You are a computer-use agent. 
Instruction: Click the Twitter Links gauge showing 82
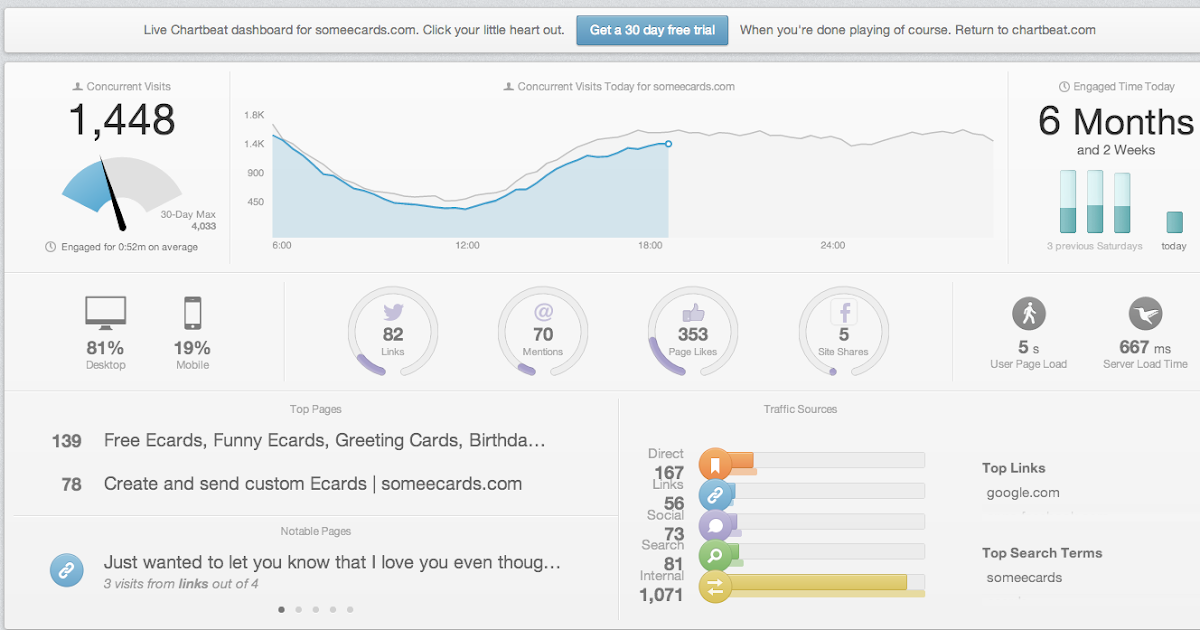[x=392, y=331]
